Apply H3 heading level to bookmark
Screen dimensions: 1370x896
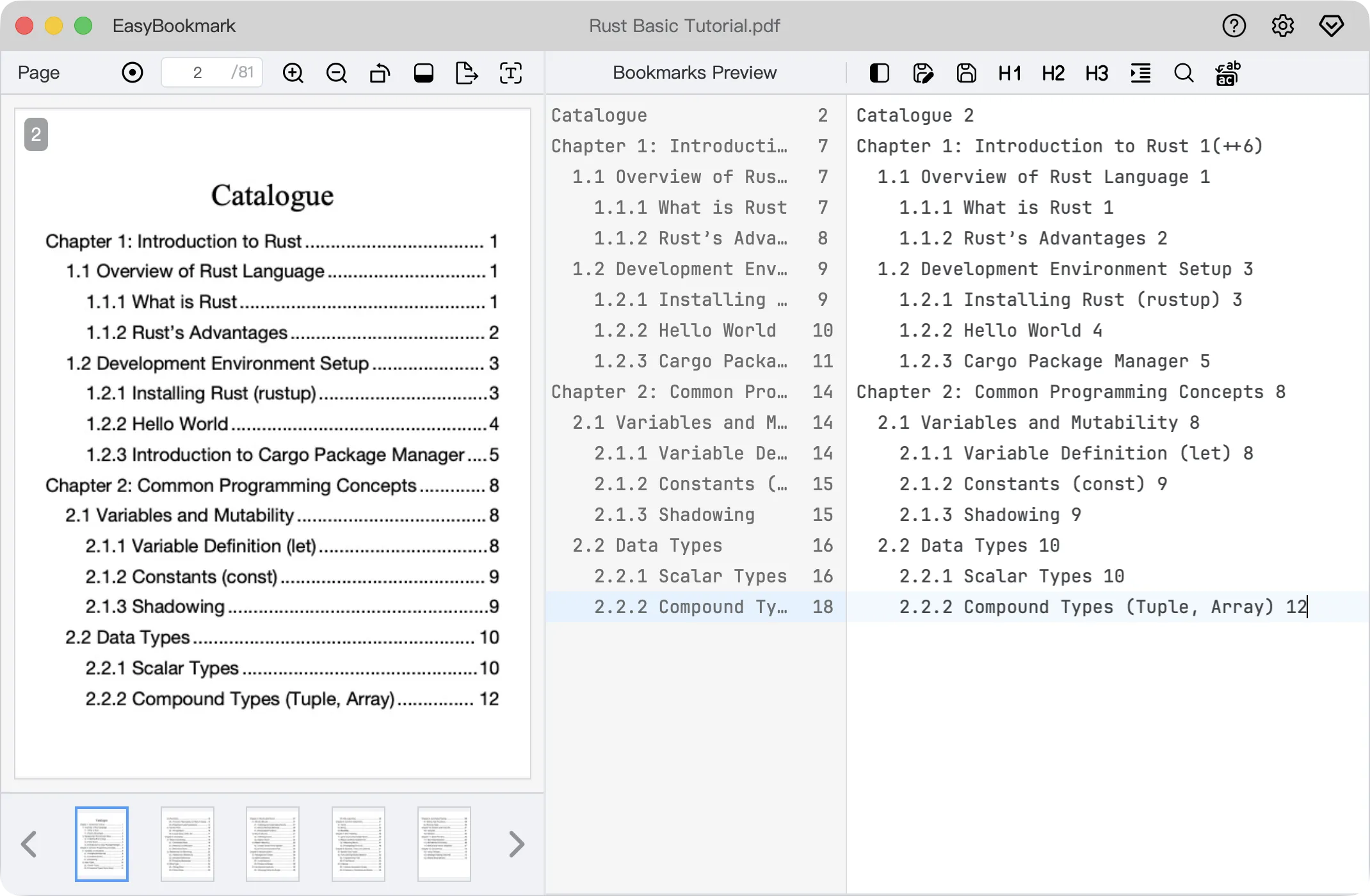tap(1096, 72)
